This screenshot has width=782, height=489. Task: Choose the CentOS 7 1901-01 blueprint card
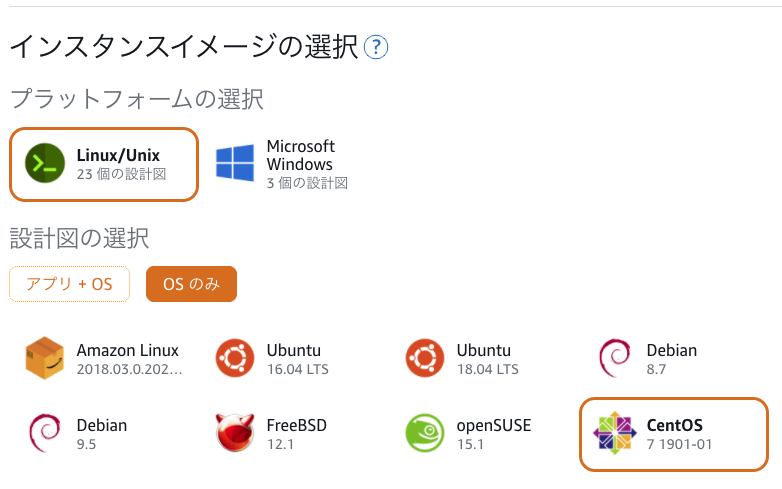point(674,434)
